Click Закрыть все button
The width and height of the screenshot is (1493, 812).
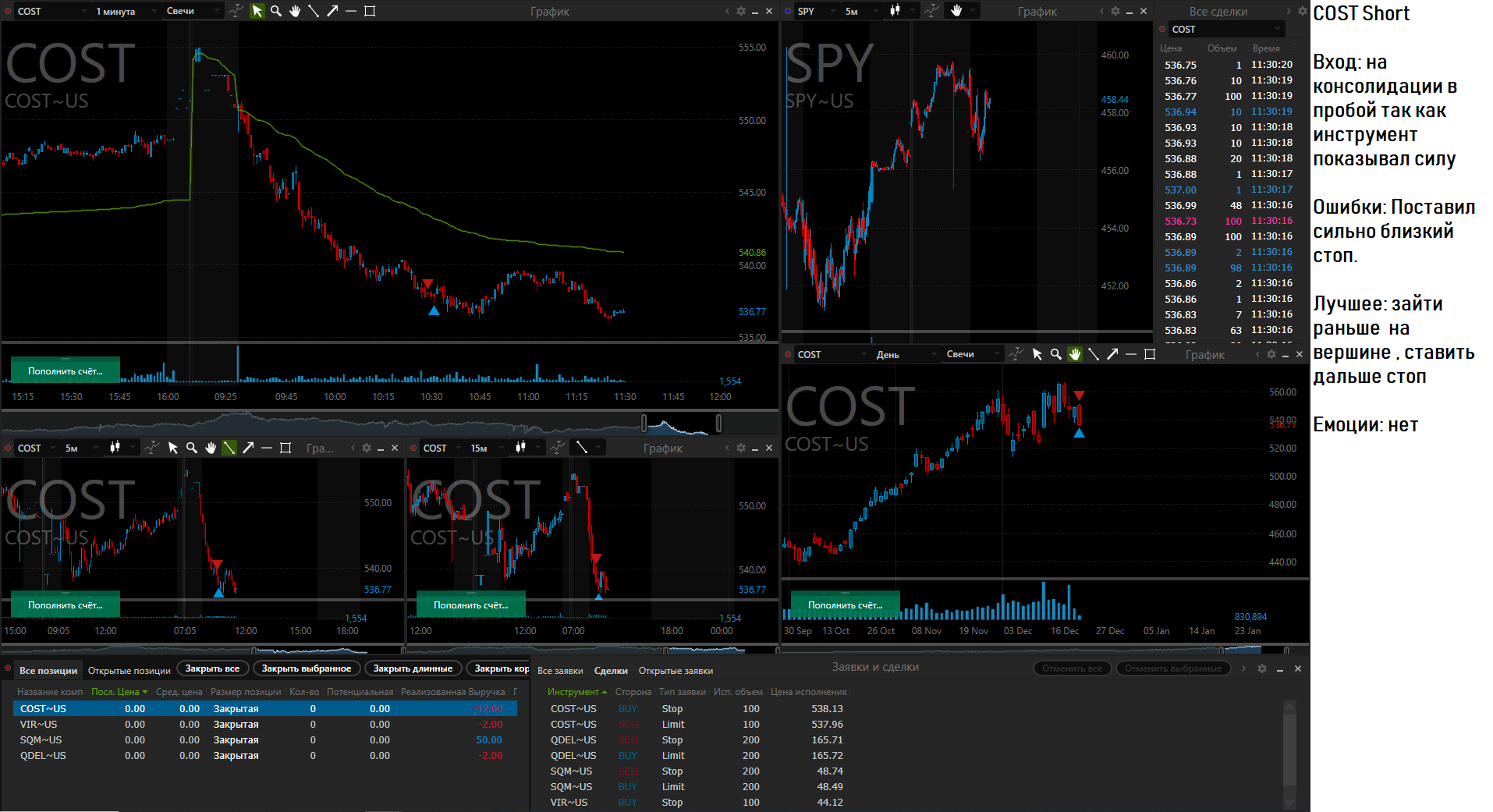click(212, 668)
